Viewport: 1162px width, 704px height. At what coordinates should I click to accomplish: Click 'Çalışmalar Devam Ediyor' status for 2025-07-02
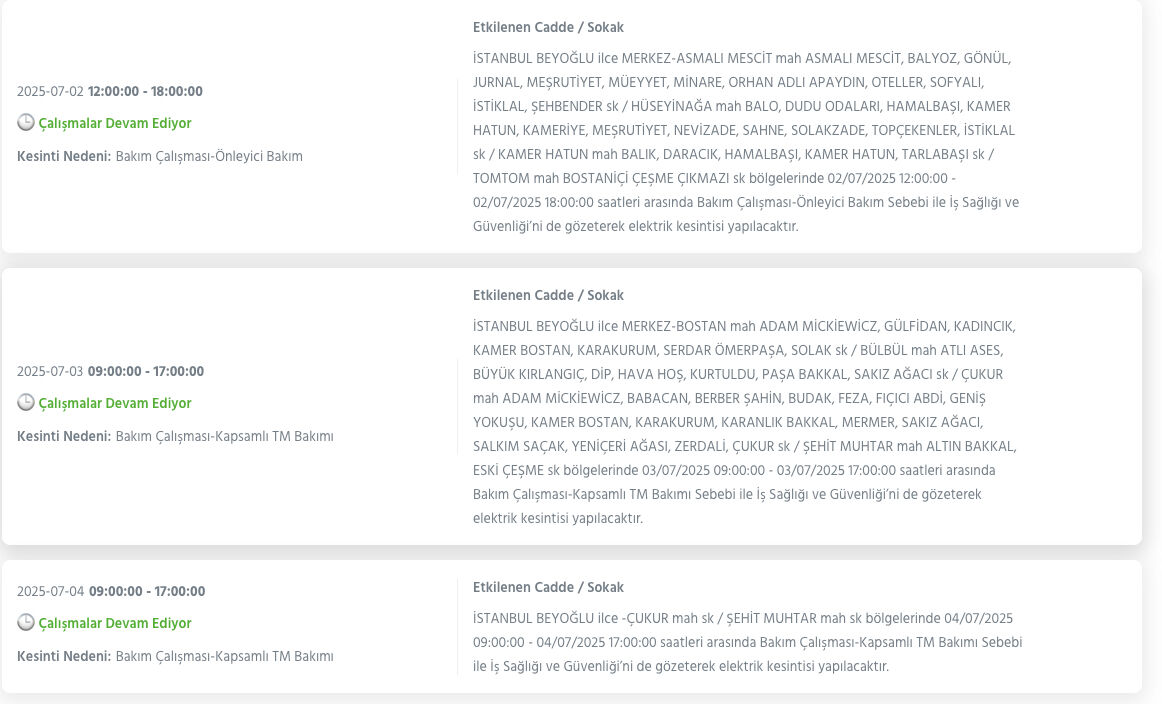tap(115, 124)
